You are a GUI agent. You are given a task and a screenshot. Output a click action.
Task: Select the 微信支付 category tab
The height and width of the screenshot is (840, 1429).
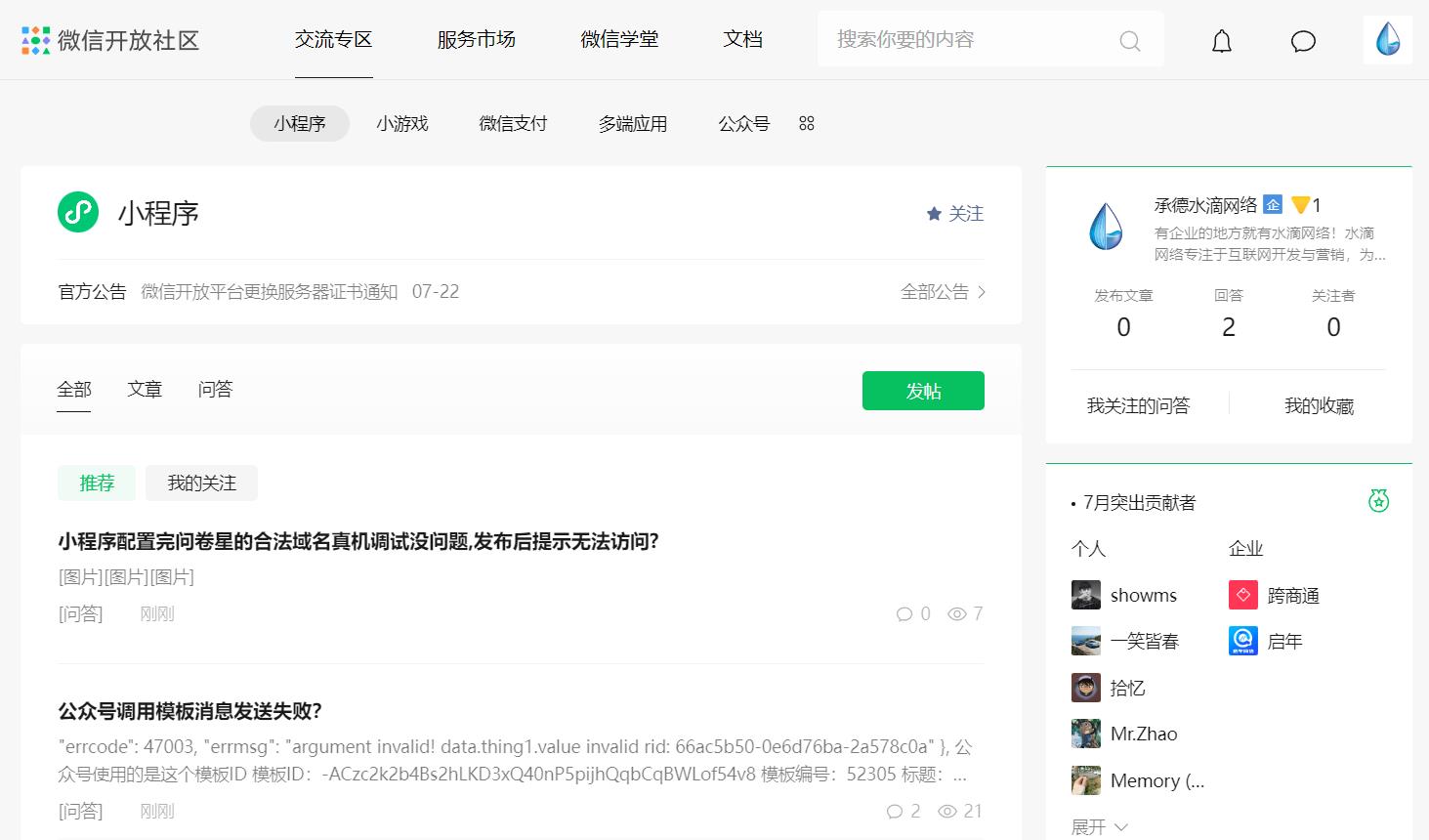[513, 123]
